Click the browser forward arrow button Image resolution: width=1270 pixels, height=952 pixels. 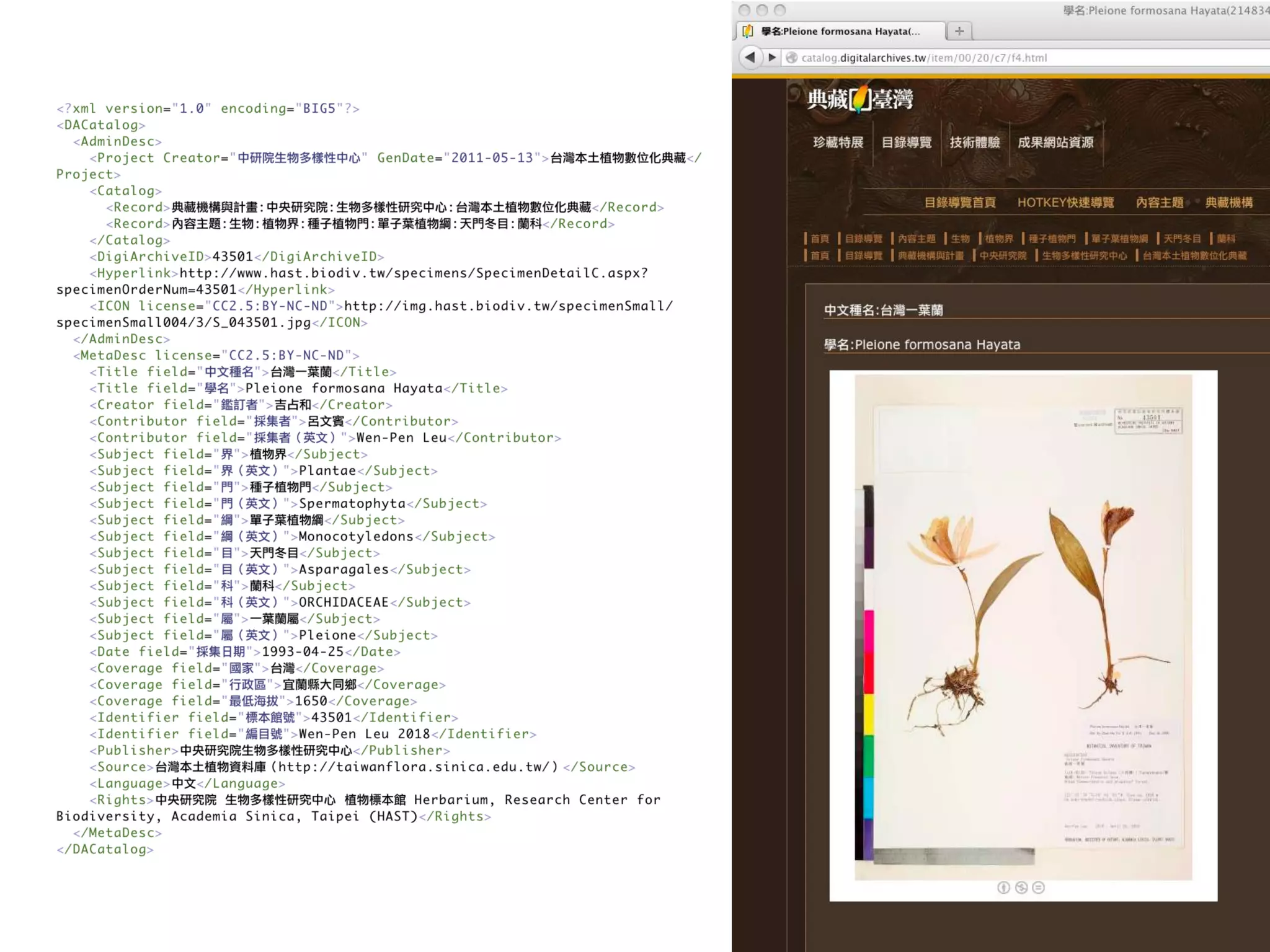pyautogui.click(x=772, y=58)
